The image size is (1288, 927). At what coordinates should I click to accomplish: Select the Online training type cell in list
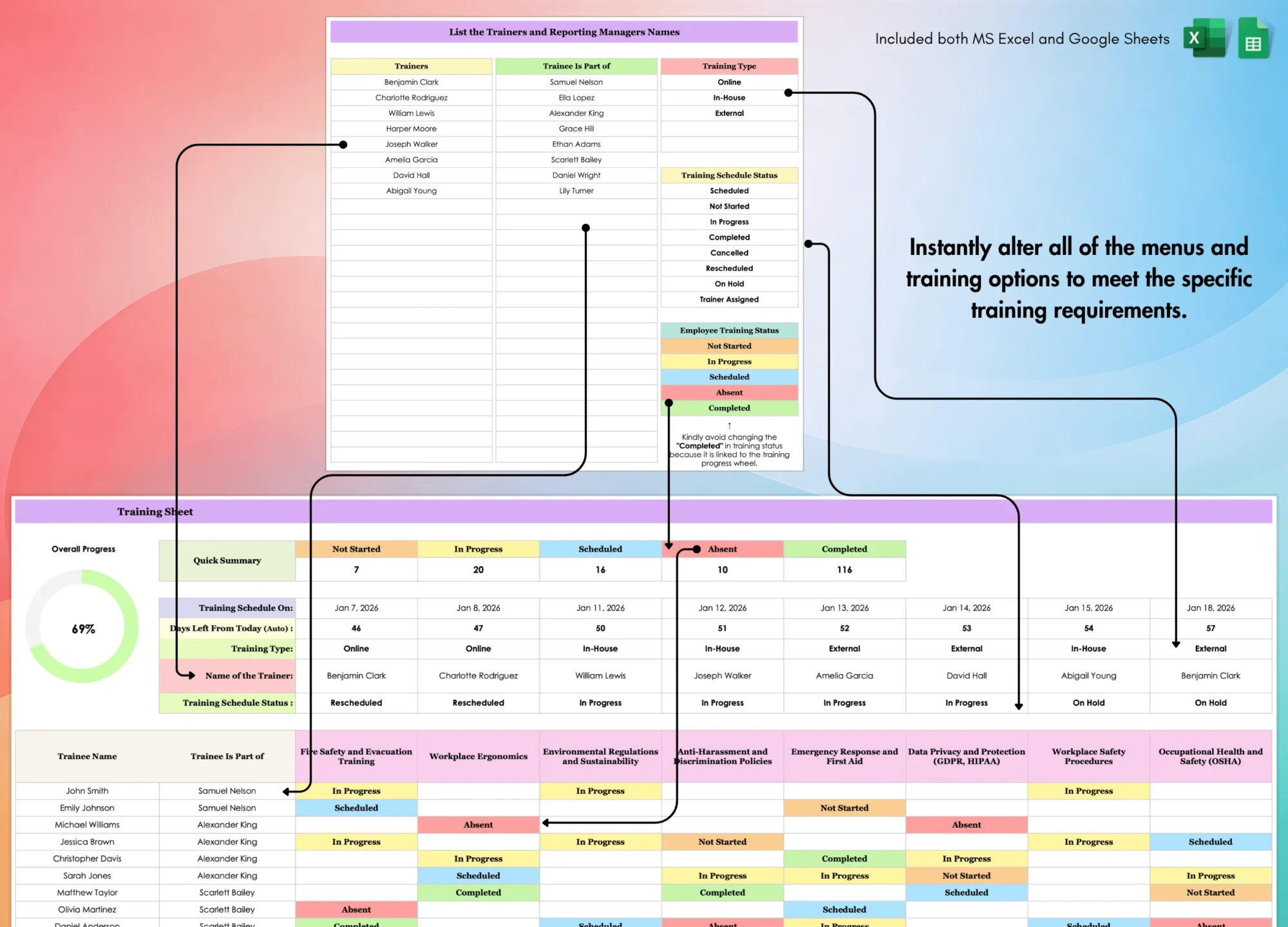click(729, 82)
